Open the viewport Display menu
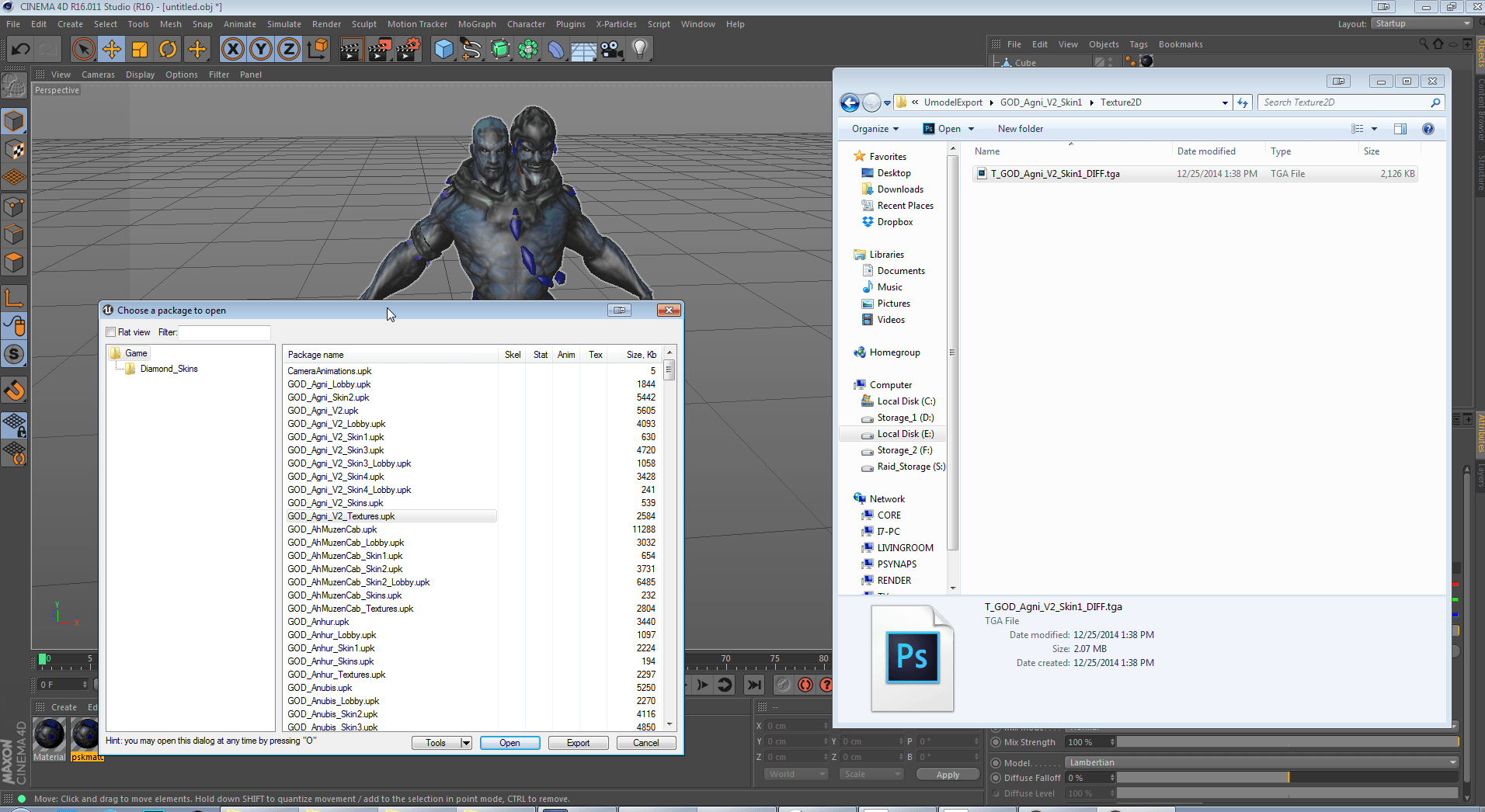Screen dimensions: 1485x812 click(140, 75)
